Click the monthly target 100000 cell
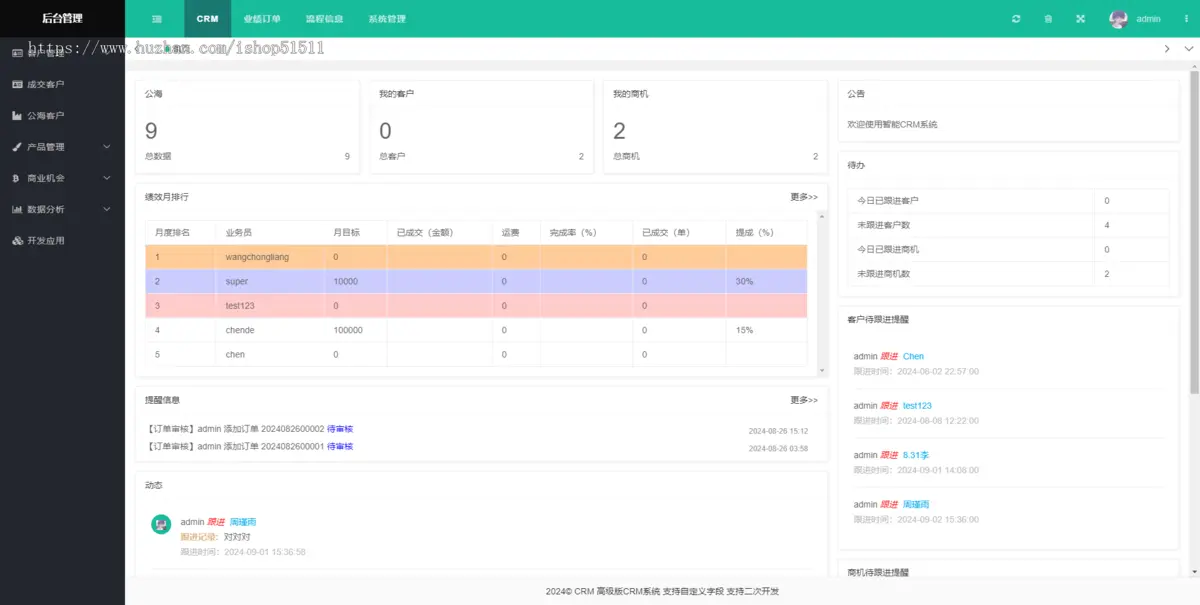The height and width of the screenshot is (605, 1200). 355,330
